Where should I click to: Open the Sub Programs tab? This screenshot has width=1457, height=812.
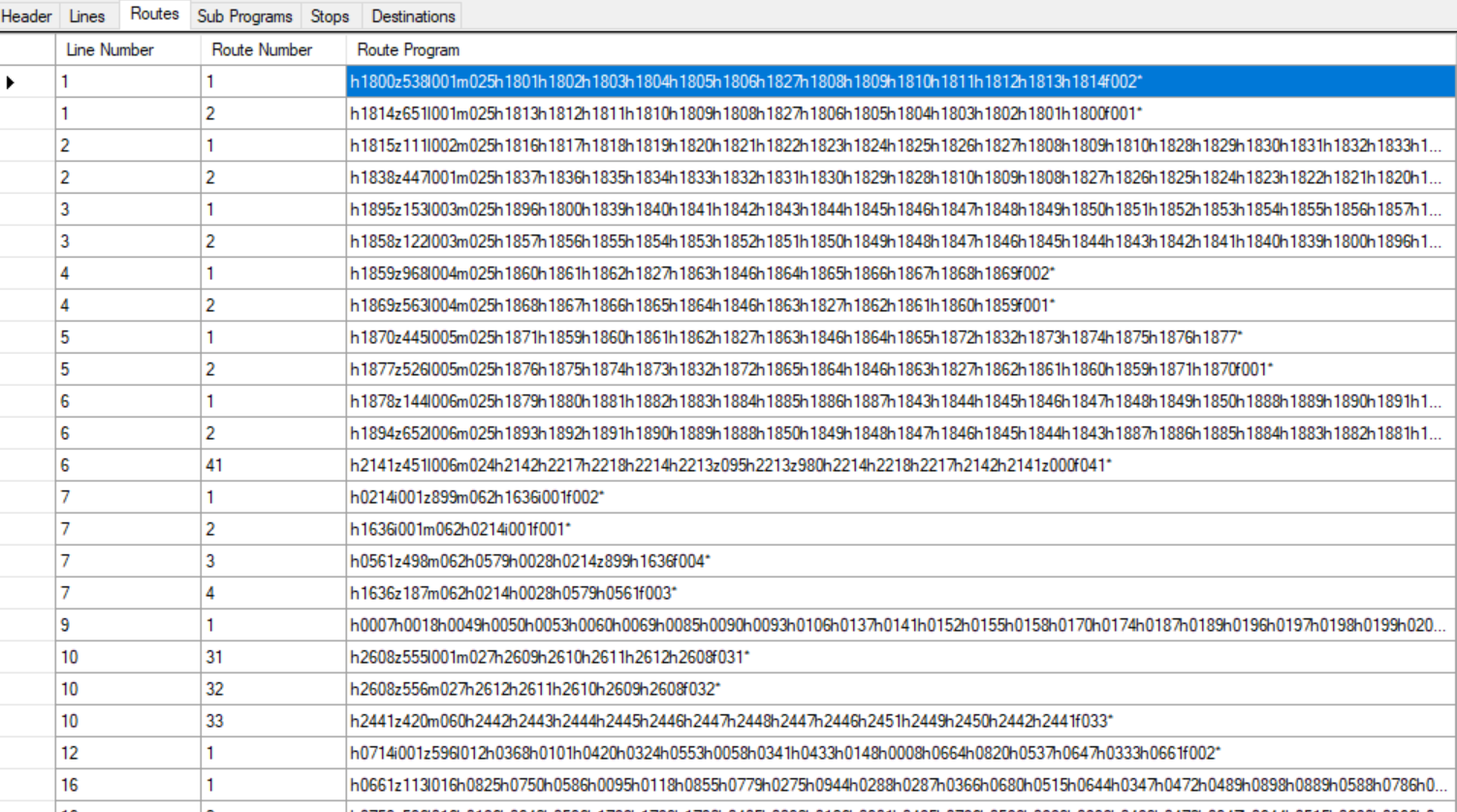pyautogui.click(x=244, y=16)
